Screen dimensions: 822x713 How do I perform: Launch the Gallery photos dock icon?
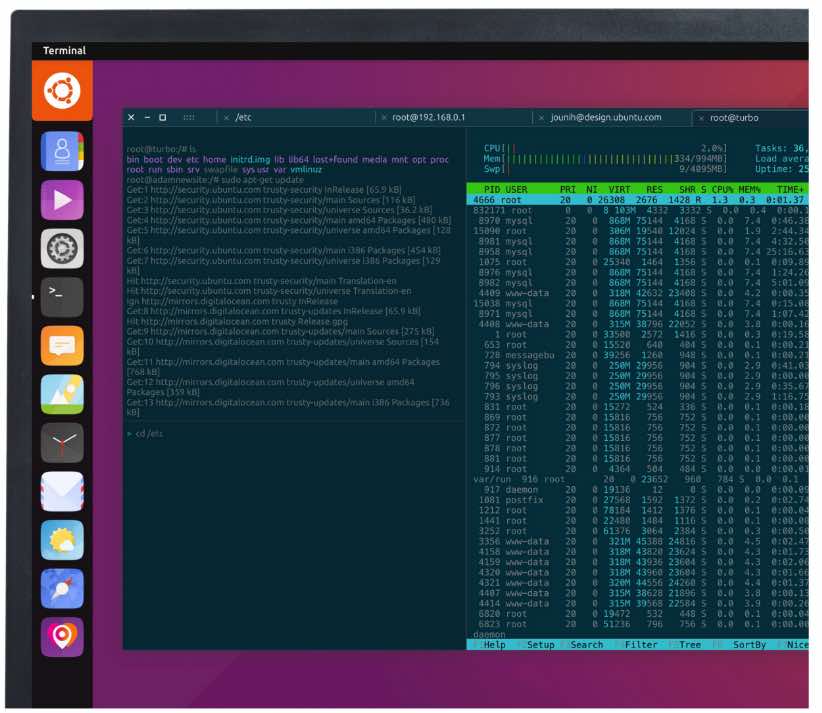click(62, 394)
